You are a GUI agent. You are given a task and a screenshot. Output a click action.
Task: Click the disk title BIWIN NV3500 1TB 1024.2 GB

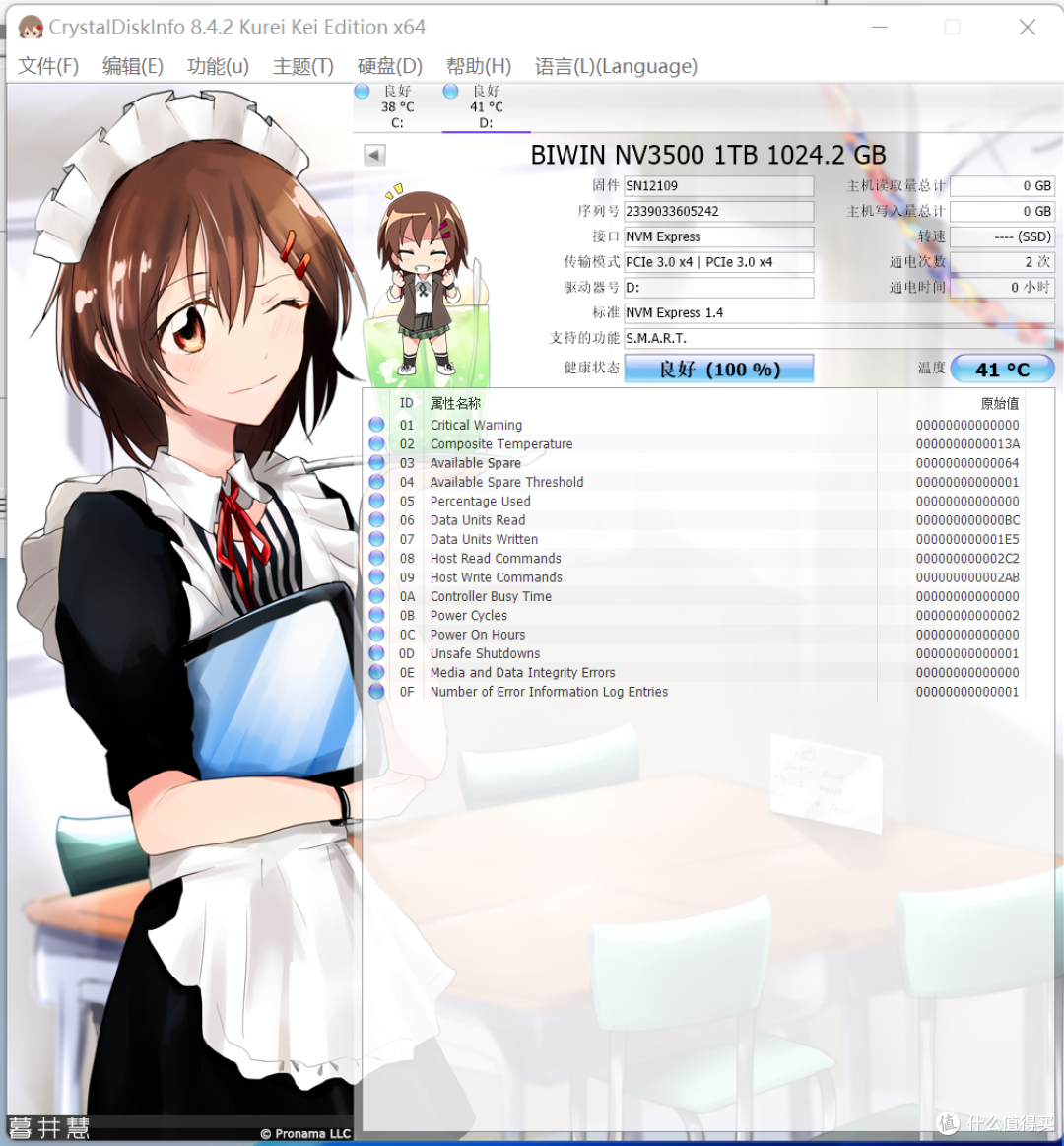tap(708, 155)
